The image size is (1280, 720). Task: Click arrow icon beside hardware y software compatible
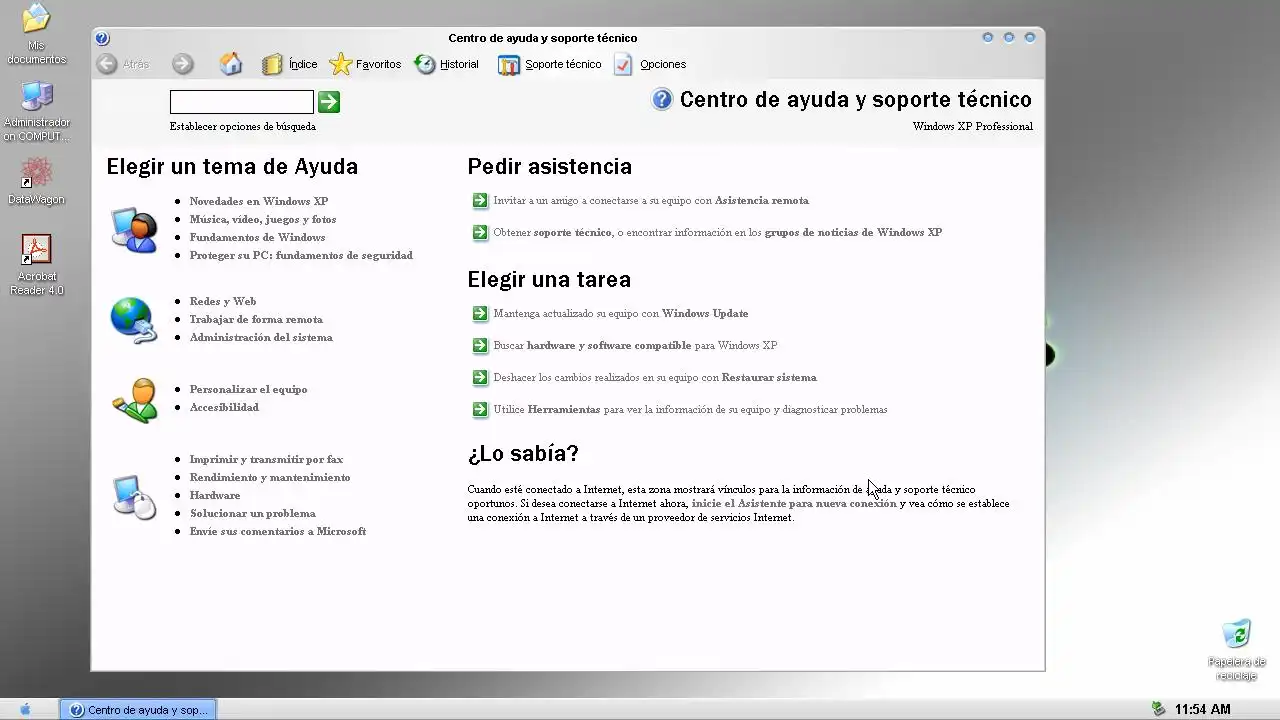point(480,345)
